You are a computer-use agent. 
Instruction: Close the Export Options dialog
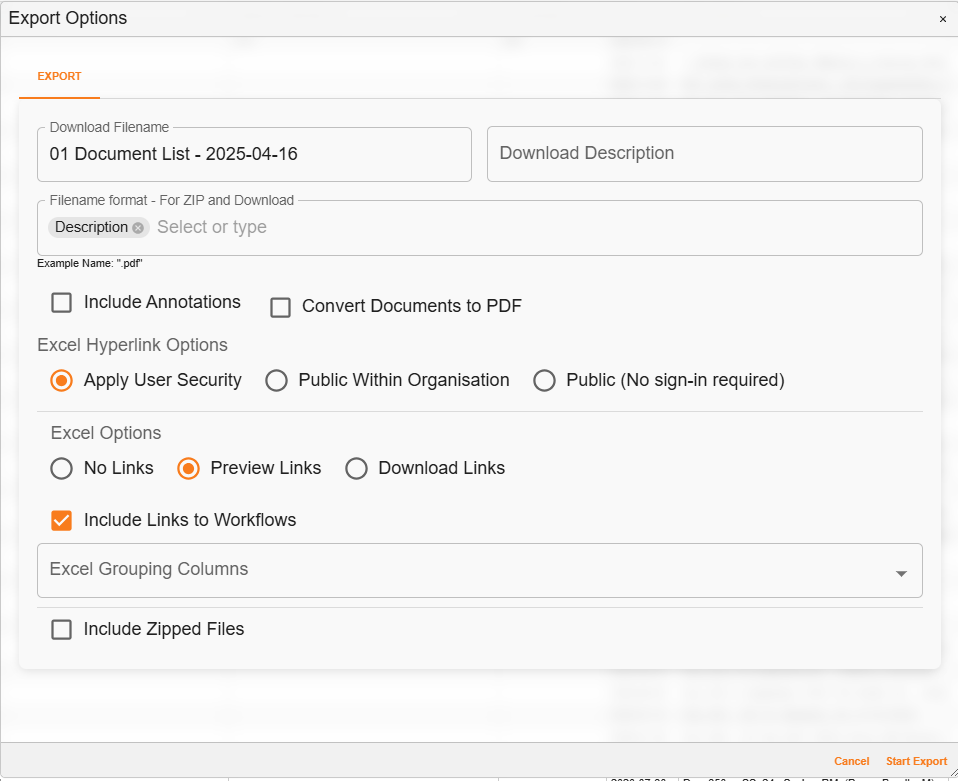942,18
